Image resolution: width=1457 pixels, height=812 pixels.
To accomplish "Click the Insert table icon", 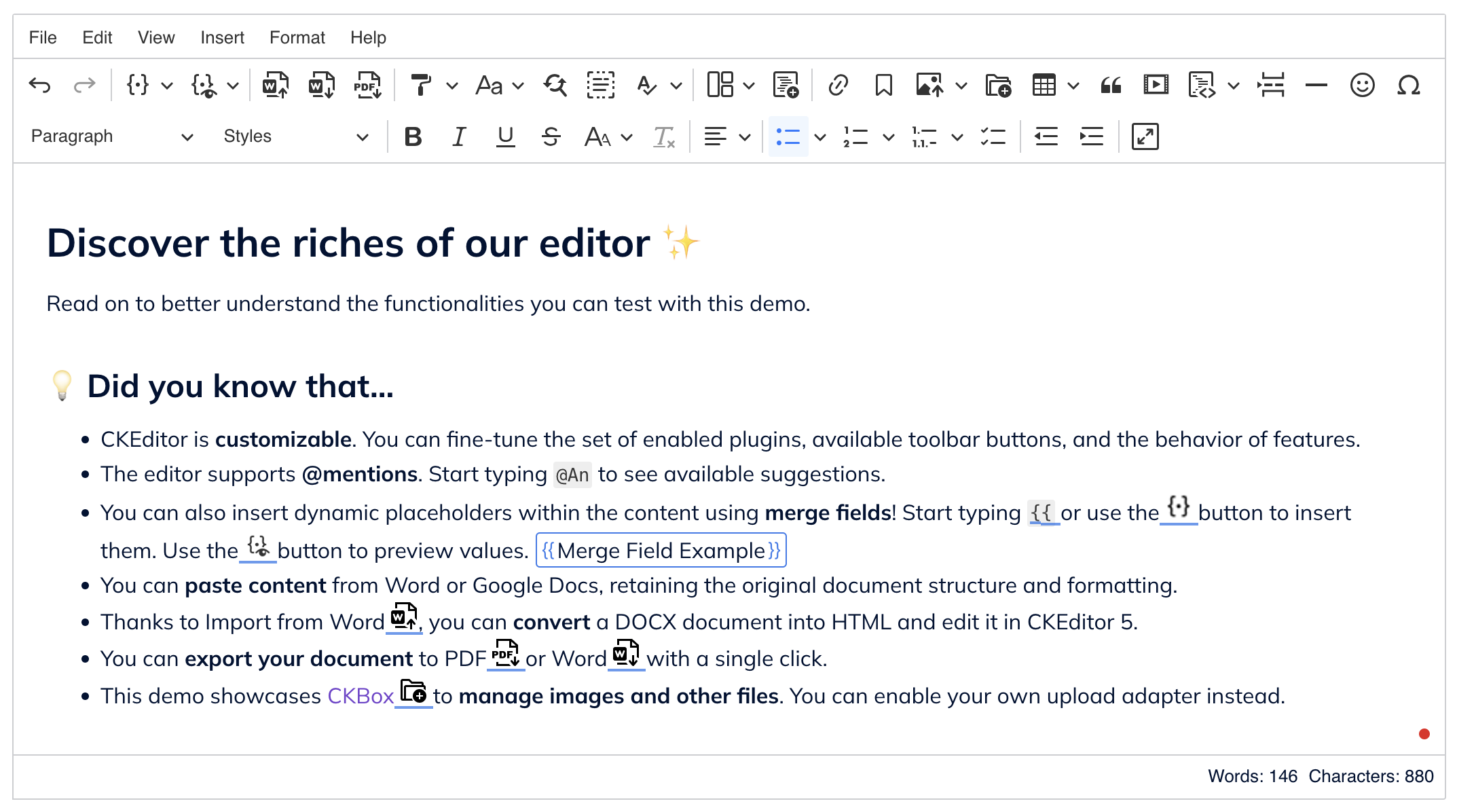I will point(1044,86).
